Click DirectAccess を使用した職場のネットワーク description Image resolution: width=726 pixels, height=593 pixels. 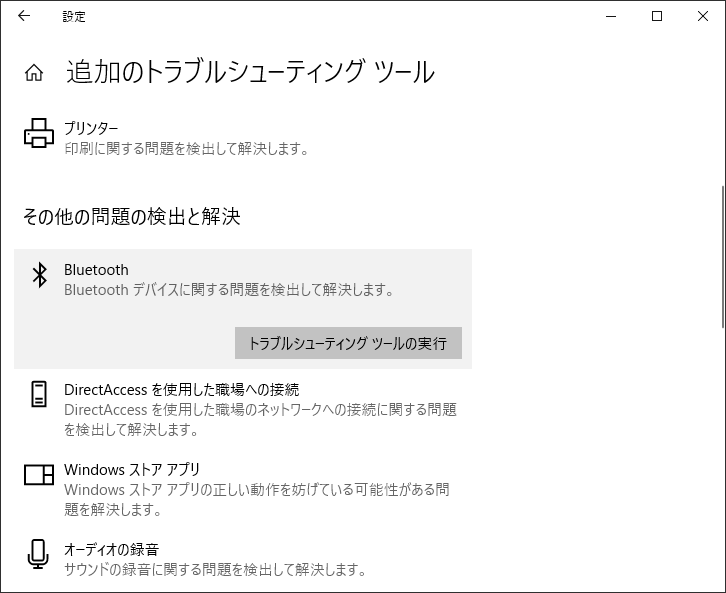click(260, 420)
